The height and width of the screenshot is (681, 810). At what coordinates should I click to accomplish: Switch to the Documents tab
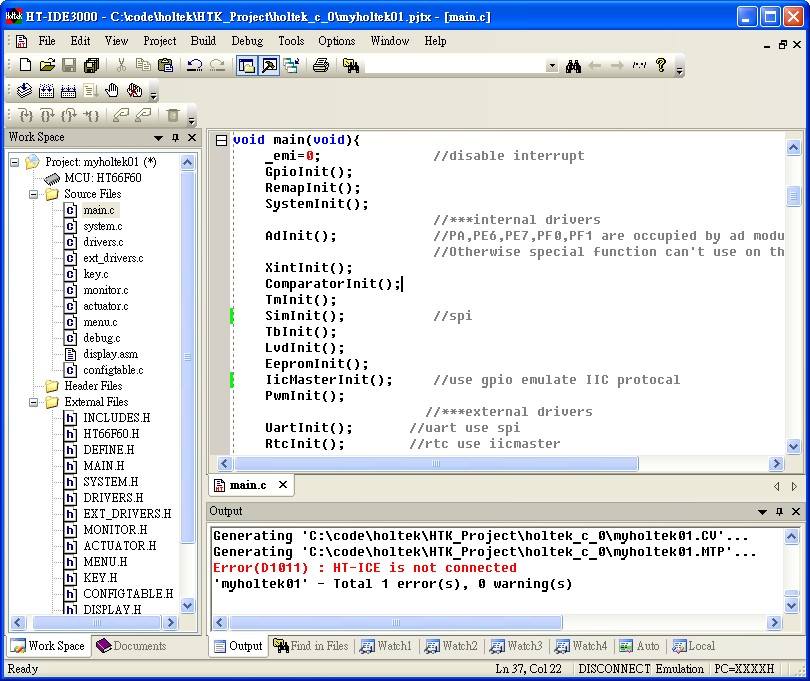131,646
